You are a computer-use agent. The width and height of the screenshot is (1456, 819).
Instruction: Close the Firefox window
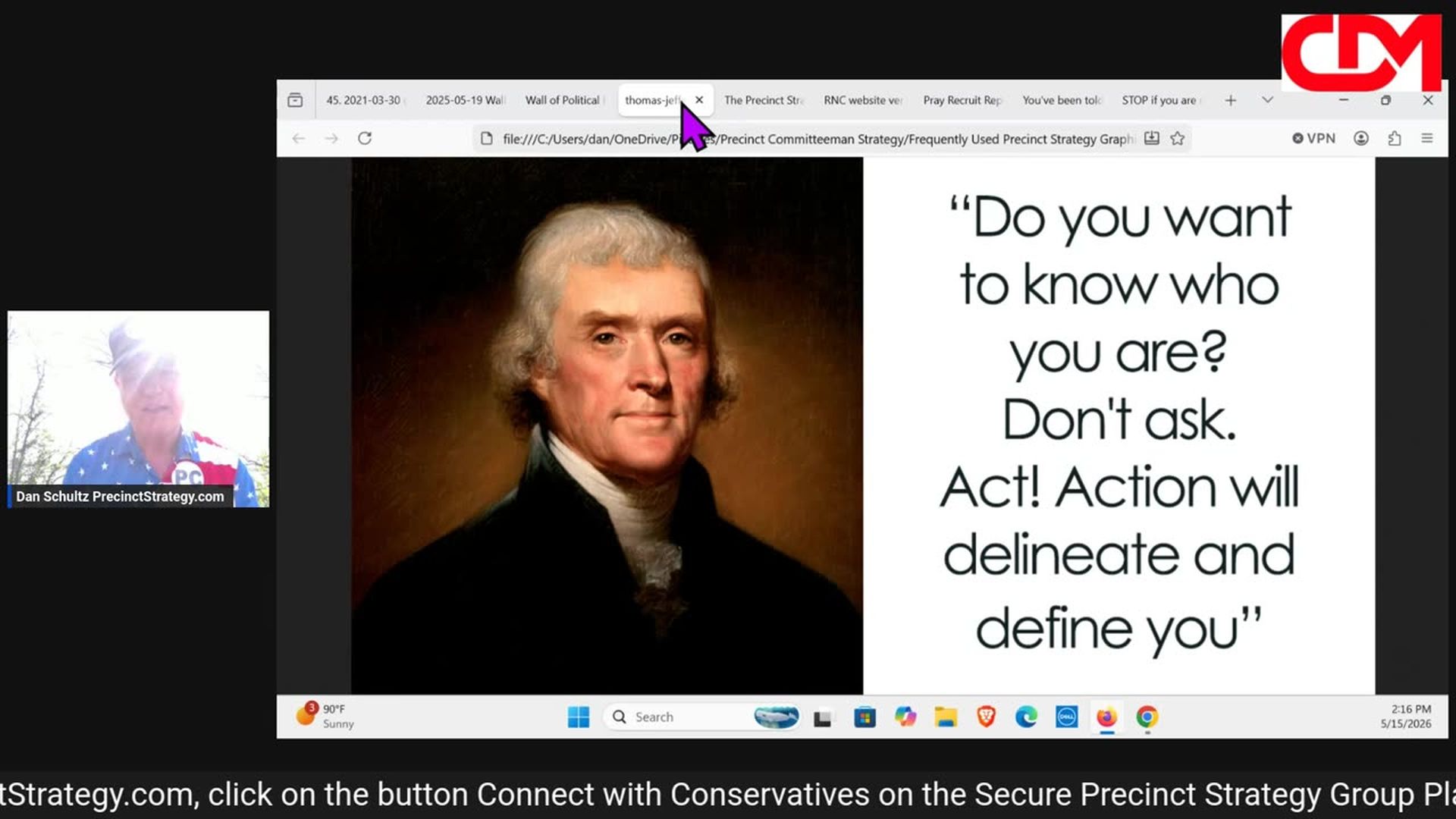[1428, 100]
